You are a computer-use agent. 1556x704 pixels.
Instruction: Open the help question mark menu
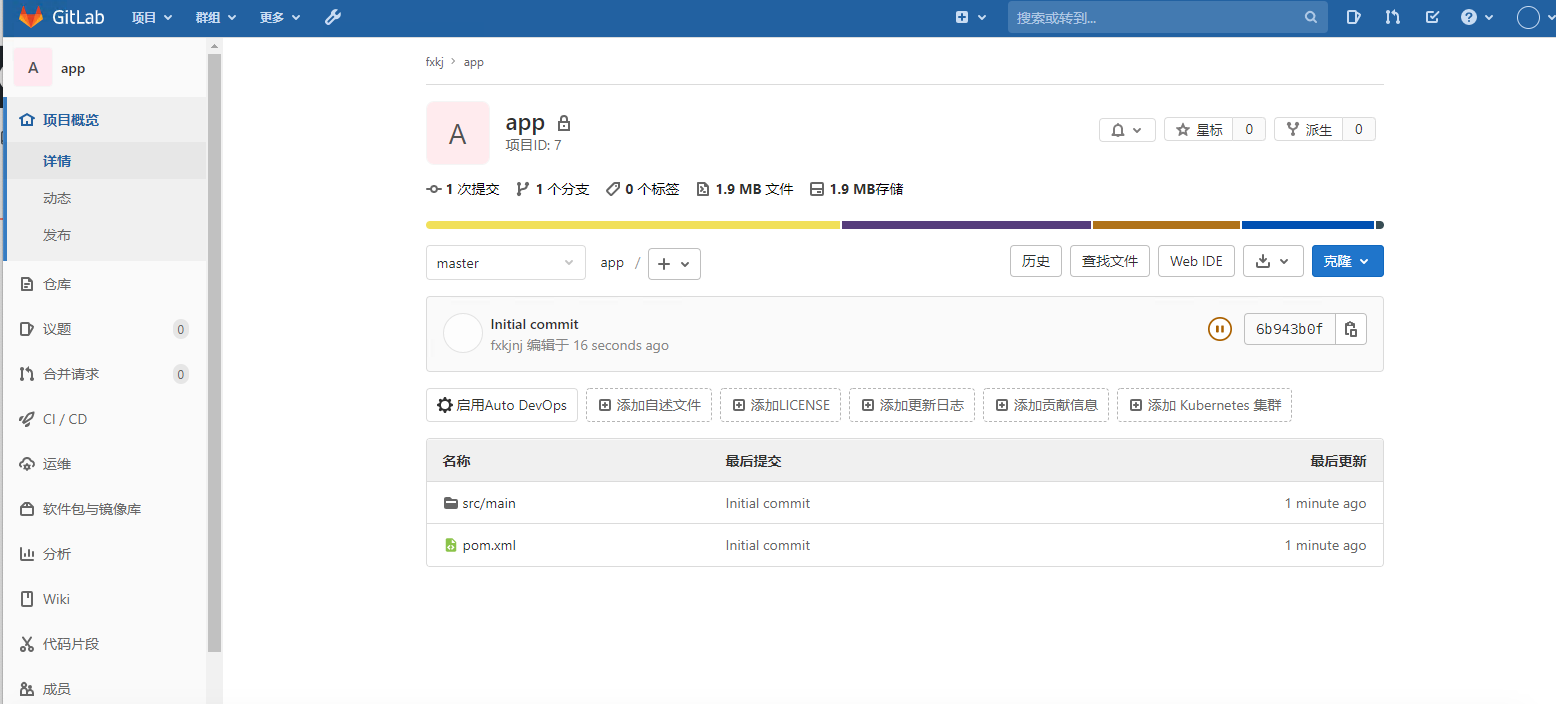click(x=1477, y=17)
